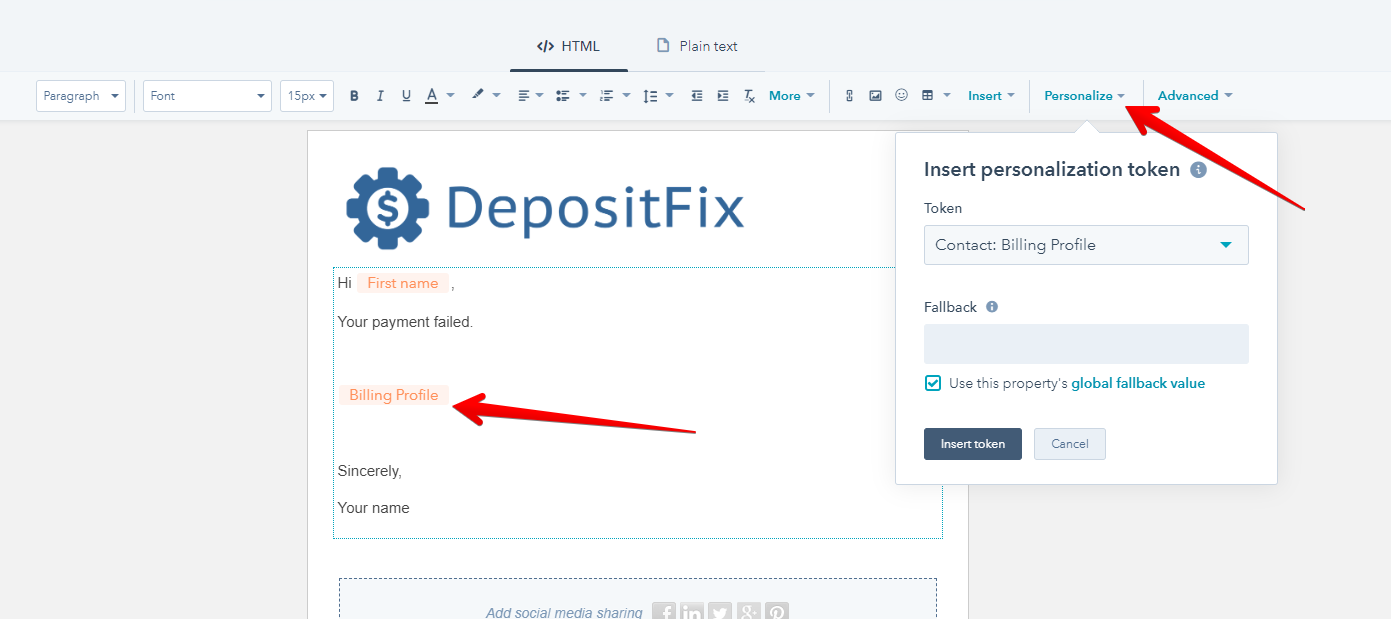
Task: Click into the Fallback input field
Action: [1086, 344]
